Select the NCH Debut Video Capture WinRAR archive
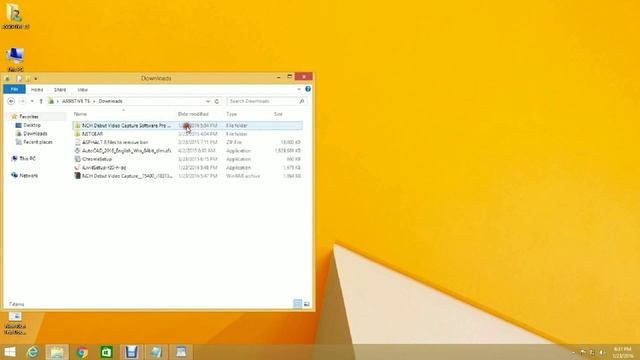 (x=188, y=176)
